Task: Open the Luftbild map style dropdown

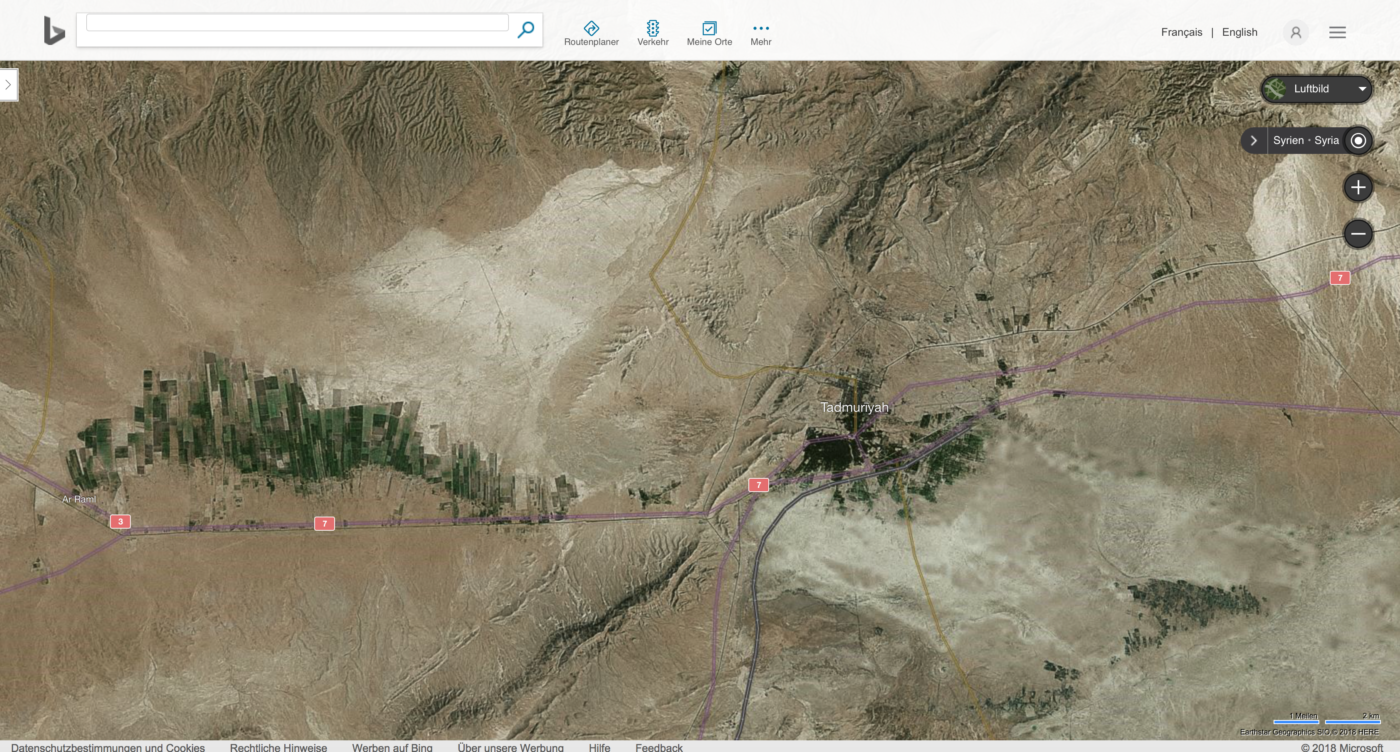Action: 1316,89
